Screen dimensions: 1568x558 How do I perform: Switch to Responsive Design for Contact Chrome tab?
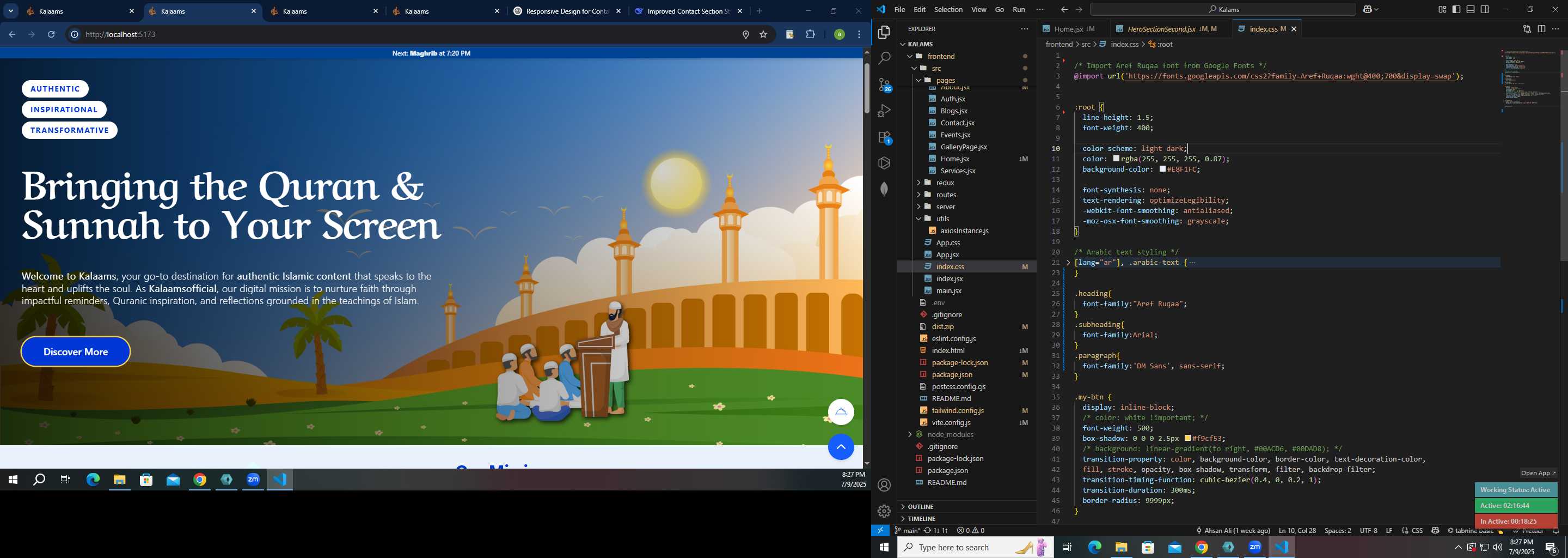click(x=567, y=11)
